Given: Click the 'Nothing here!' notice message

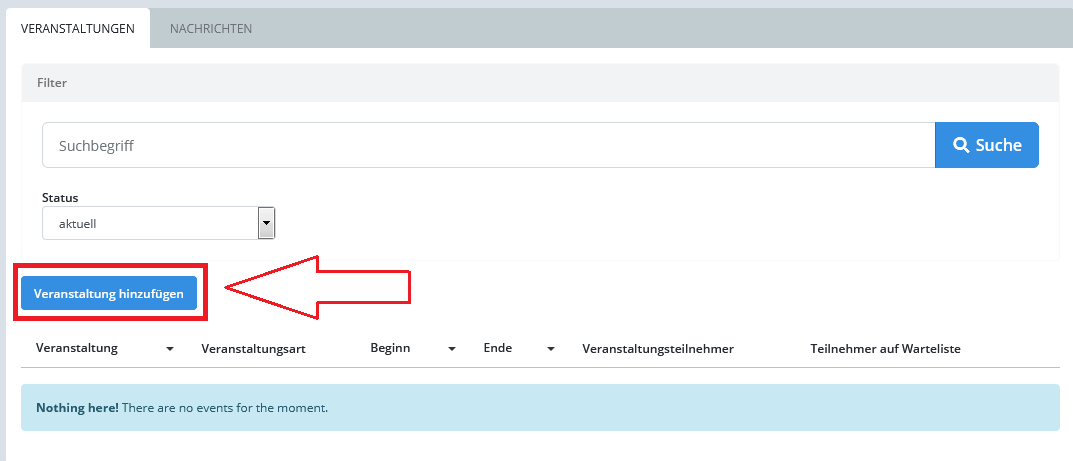Looking at the screenshot, I should point(540,408).
